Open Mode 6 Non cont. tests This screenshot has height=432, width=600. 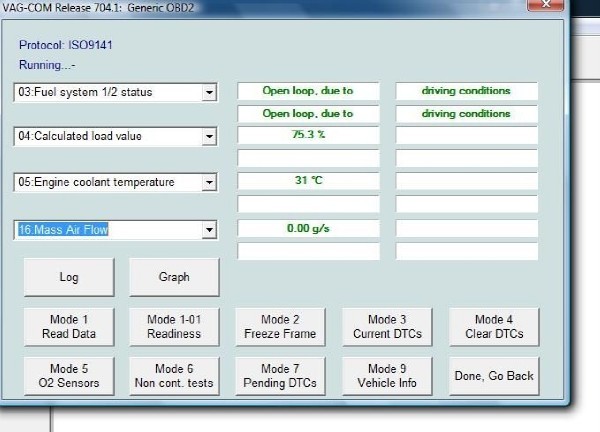click(174, 376)
